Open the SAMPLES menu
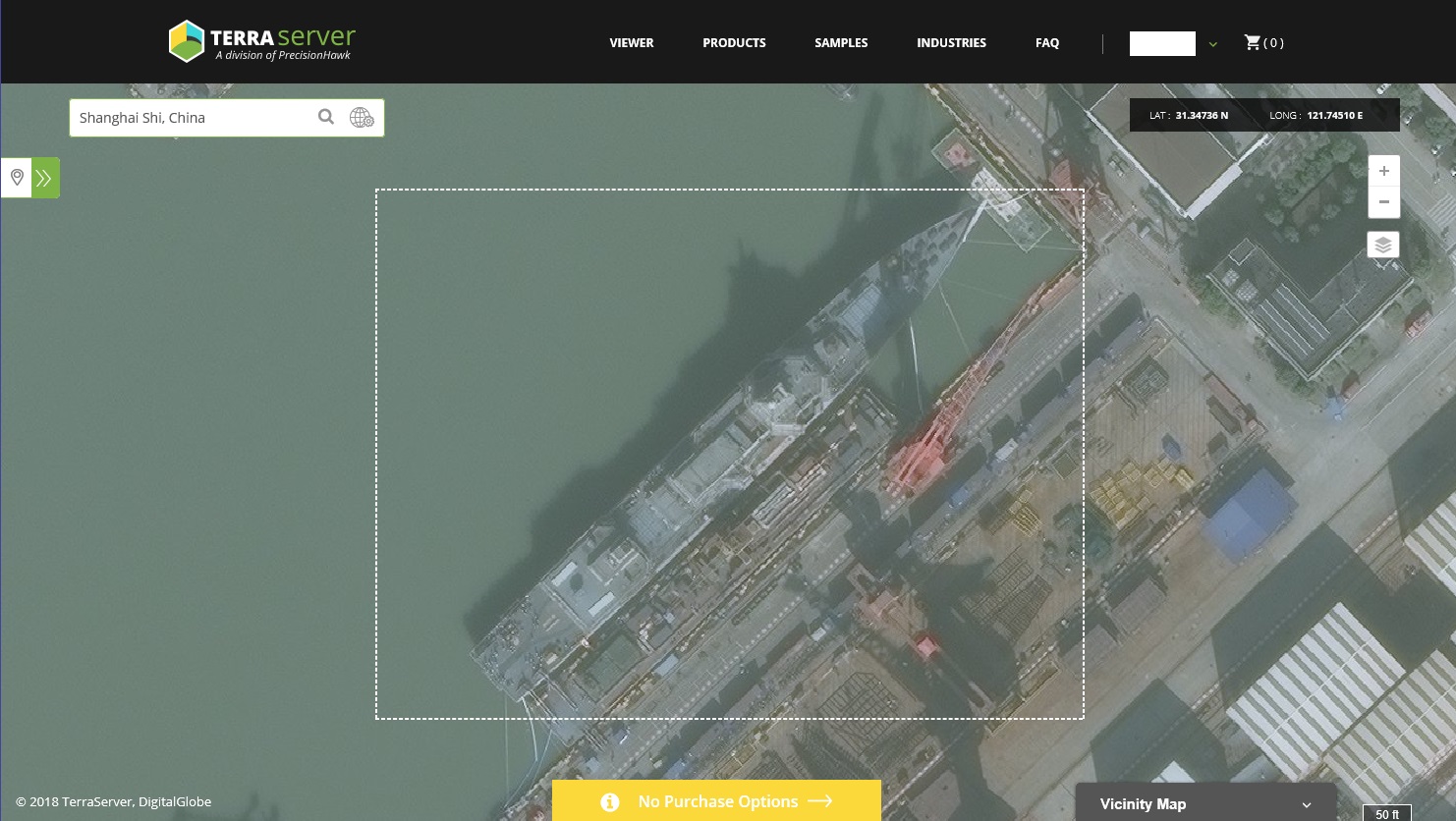This screenshot has width=1456, height=821. click(x=841, y=43)
